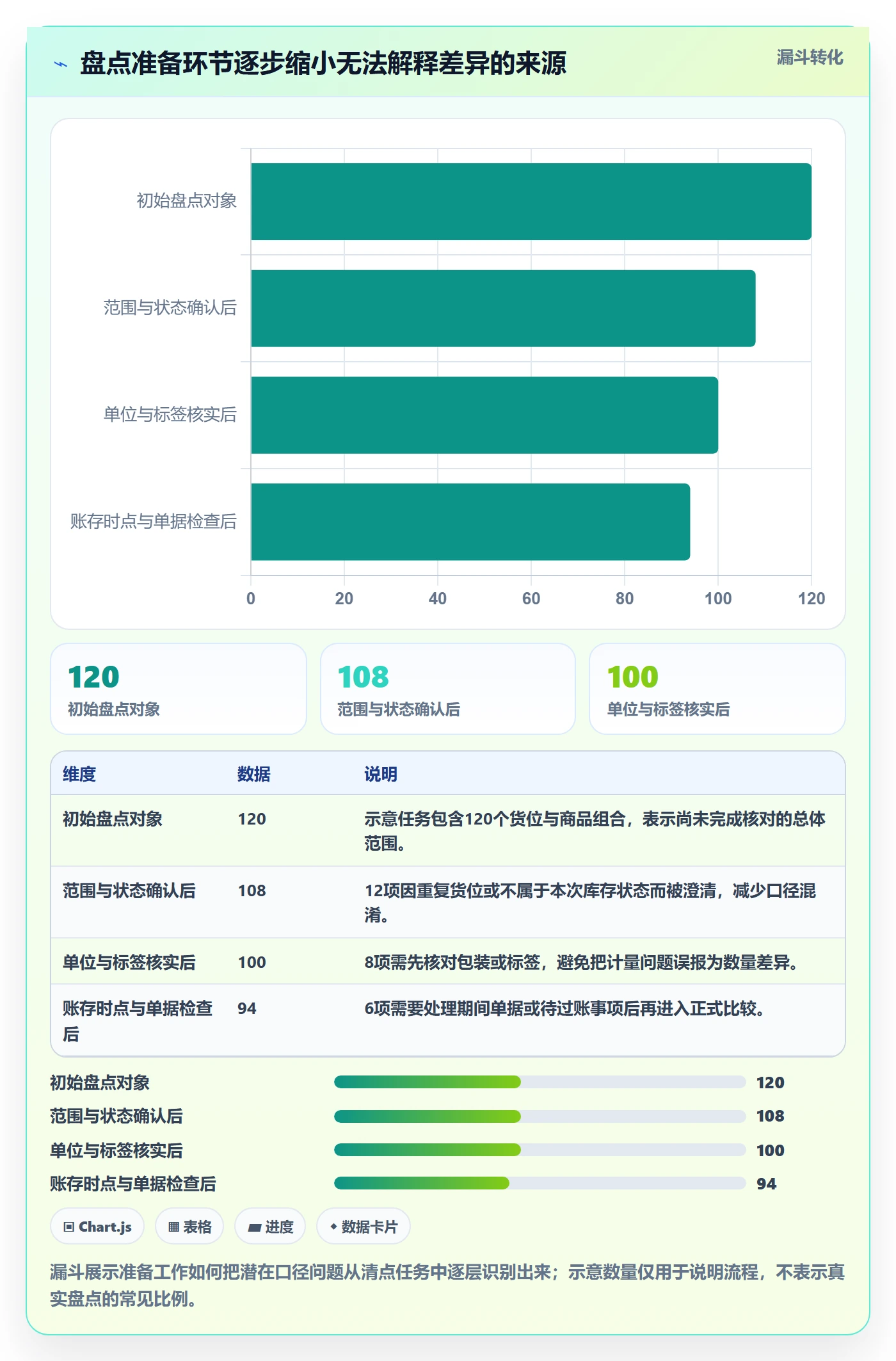This screenshot has height=1361, width=896.
Task: Click the 数据卡片 tag chip
Action: click(x=364, y=1227)
